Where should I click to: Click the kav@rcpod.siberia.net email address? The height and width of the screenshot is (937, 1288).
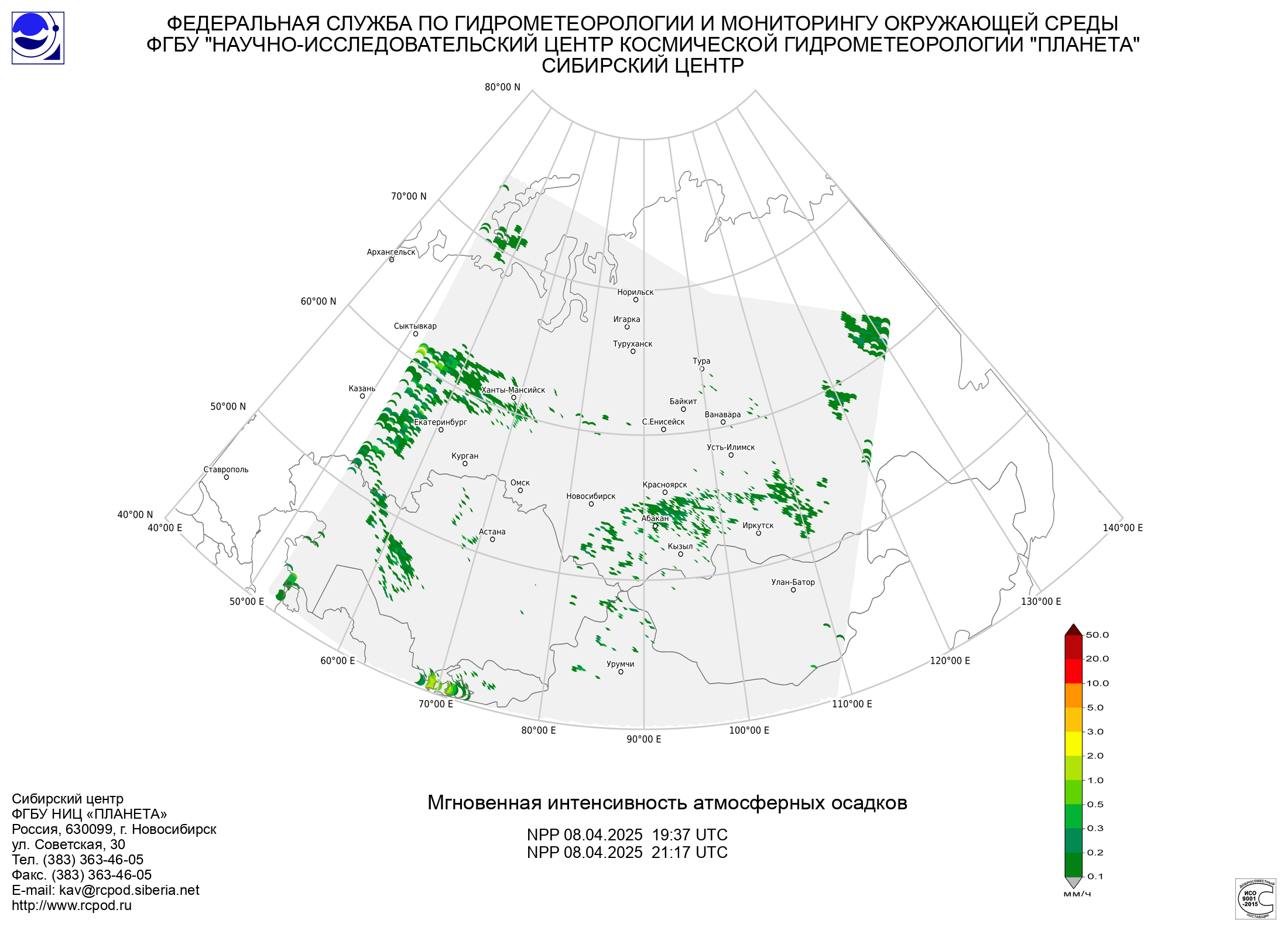(129, 890)
